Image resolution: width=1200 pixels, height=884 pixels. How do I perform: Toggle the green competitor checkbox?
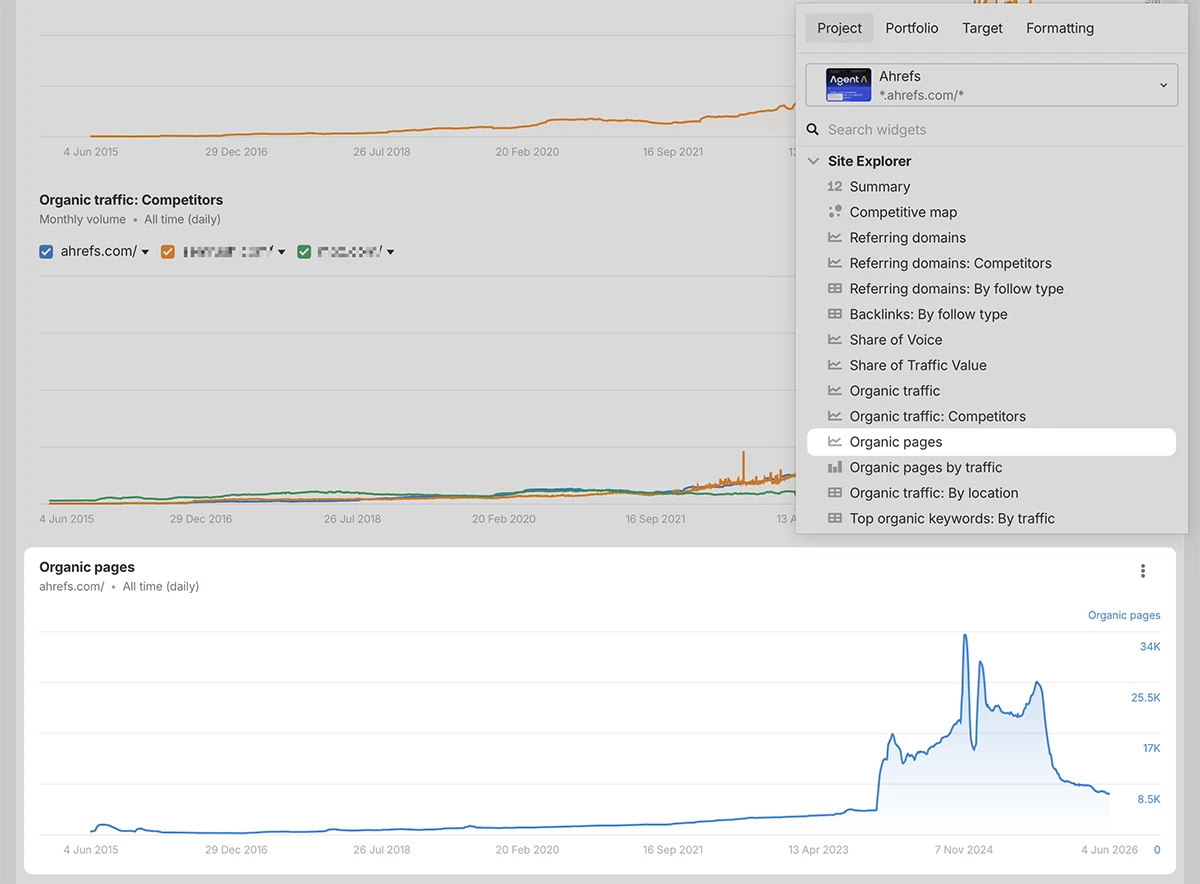304,252
